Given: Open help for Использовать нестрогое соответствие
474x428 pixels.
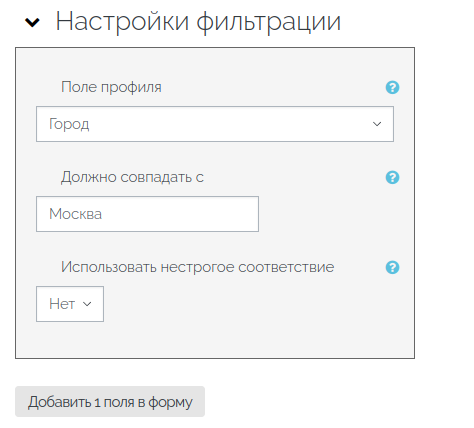Looking at the screenshot, I should [x=392, y=267].
